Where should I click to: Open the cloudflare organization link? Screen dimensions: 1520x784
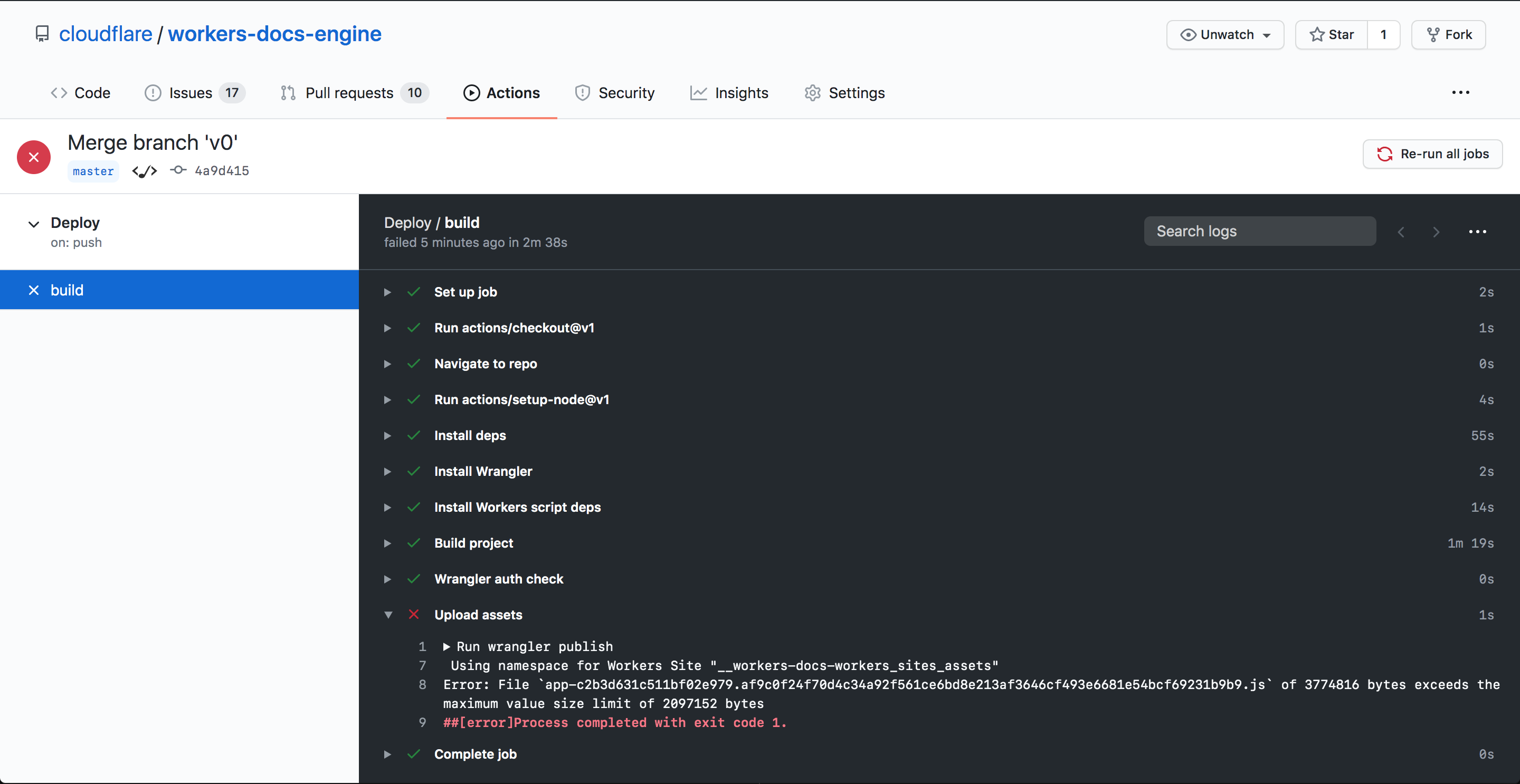pyautogui.click(x=106, y=34)
